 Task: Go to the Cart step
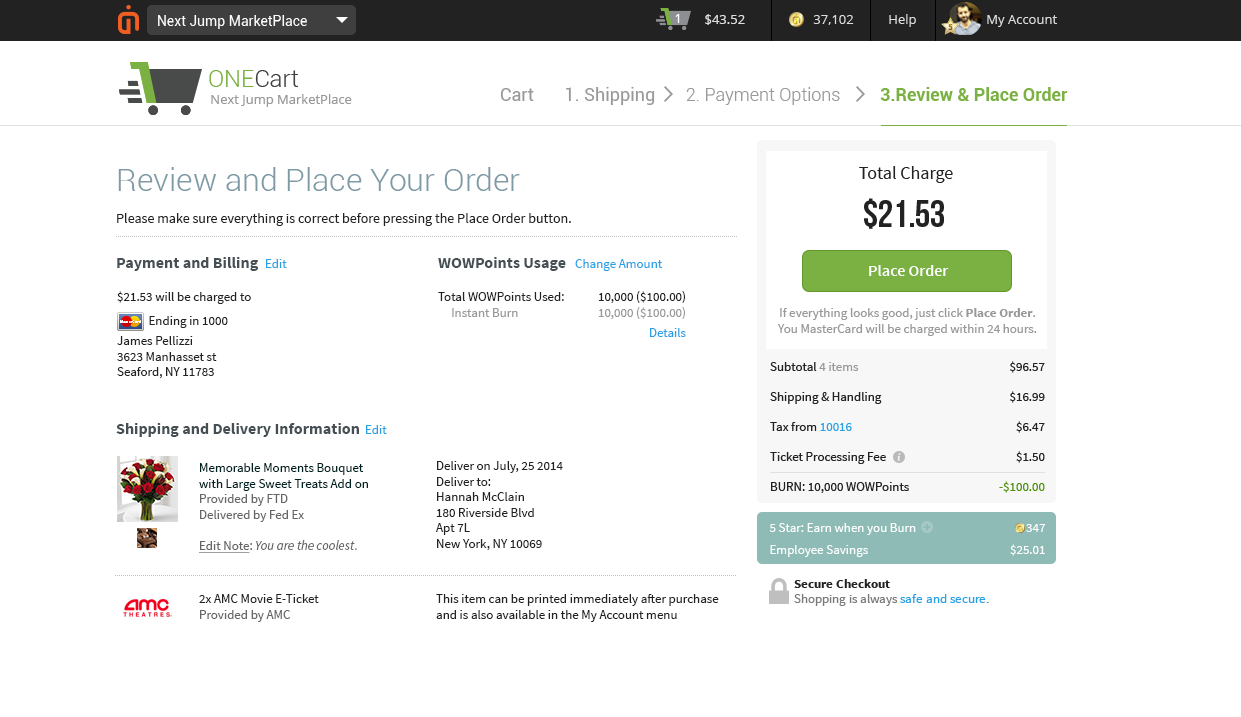517,95
